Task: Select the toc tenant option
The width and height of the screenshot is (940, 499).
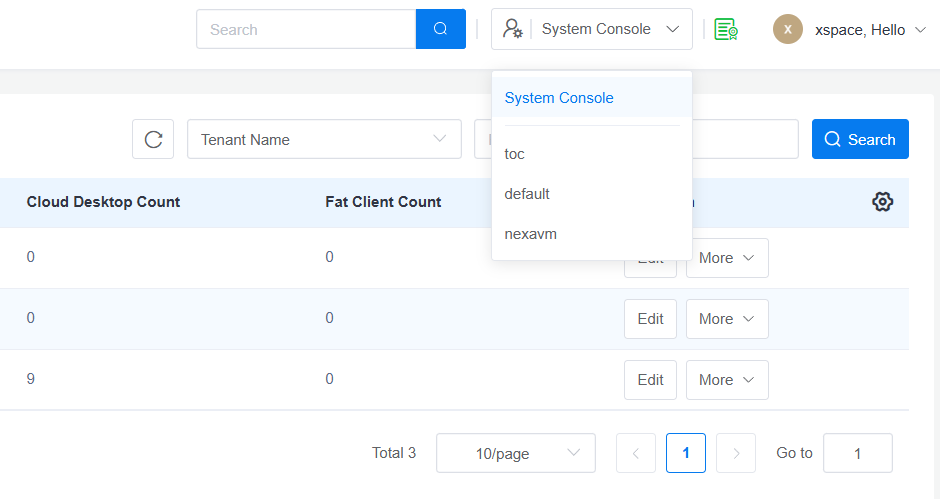Action: (x=515, y=154)
